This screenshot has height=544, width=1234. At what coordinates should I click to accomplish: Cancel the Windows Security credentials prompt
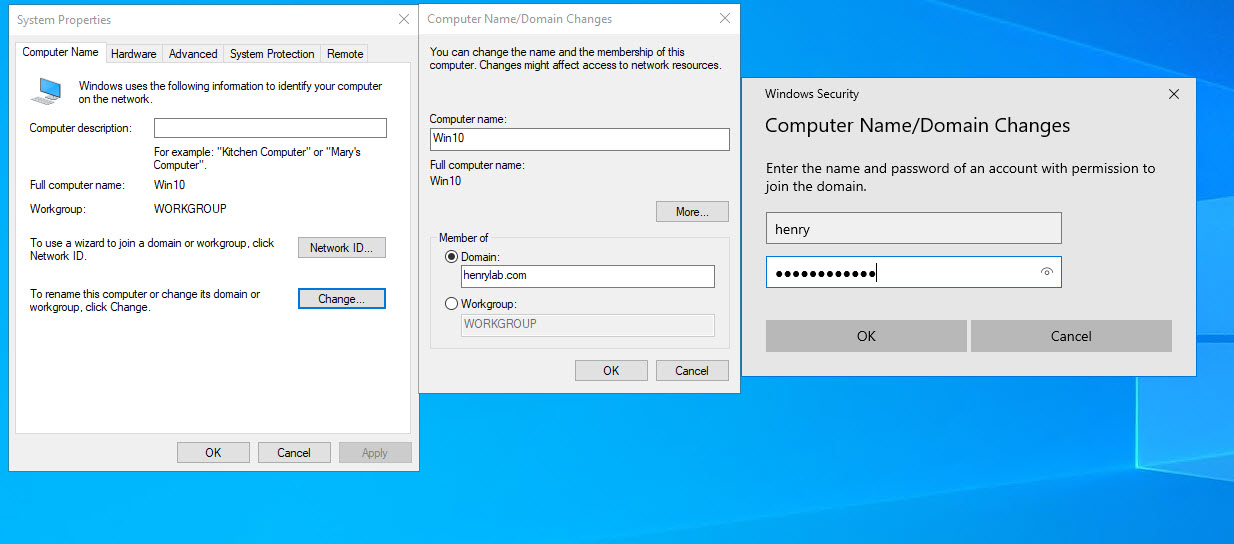pyautogui.click(x=1070, y=336)
